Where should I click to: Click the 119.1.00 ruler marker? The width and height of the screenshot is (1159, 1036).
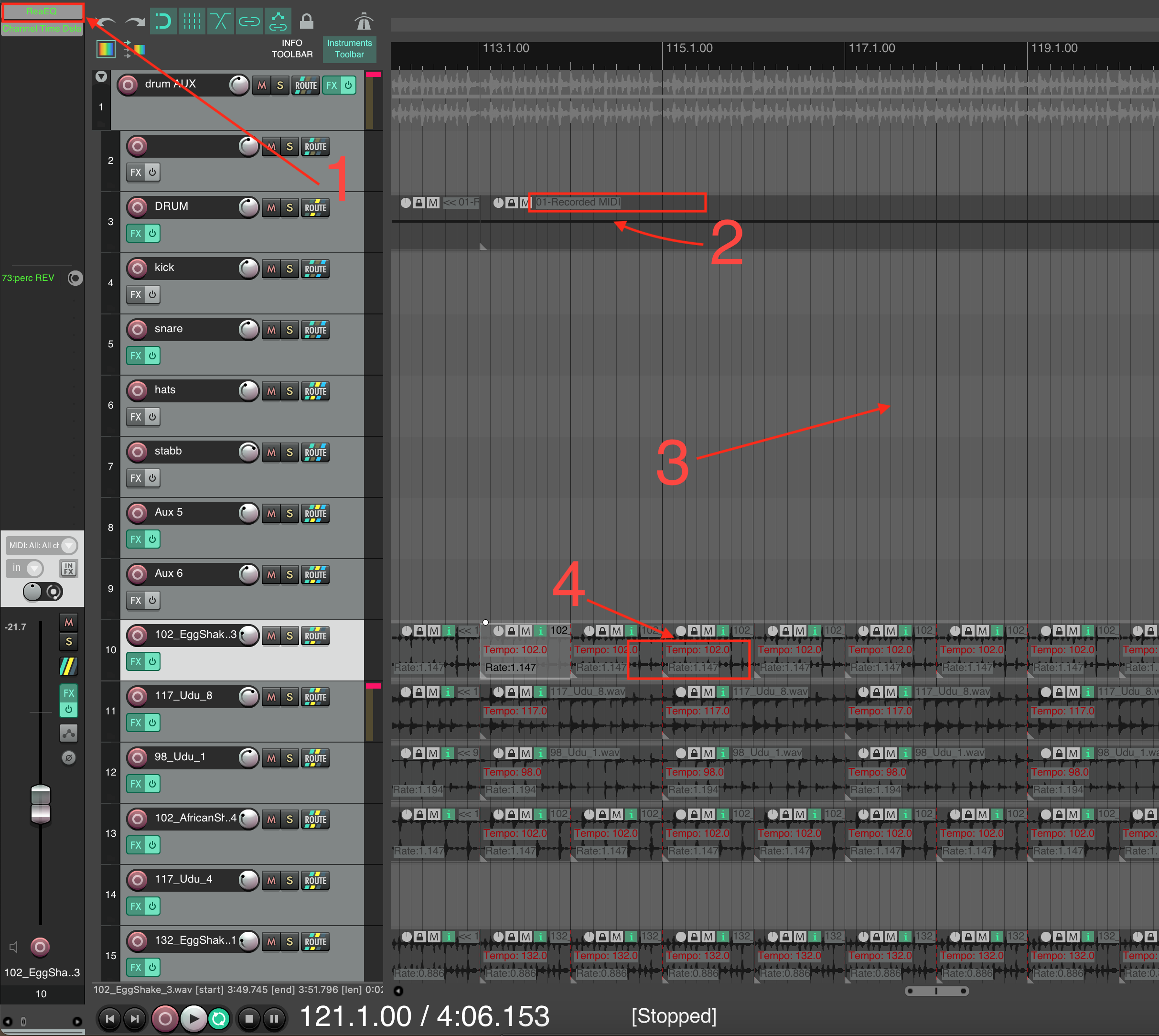coord(1054,48)
